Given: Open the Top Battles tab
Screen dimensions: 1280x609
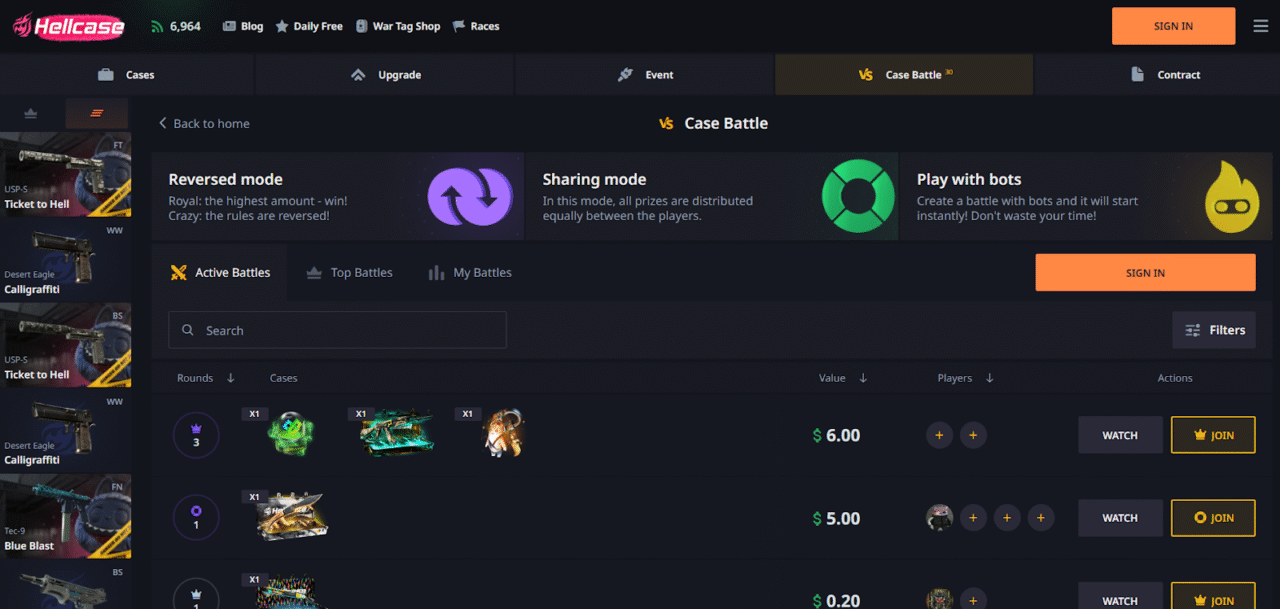Looking at the screenshot, I should tap(349, 273).
